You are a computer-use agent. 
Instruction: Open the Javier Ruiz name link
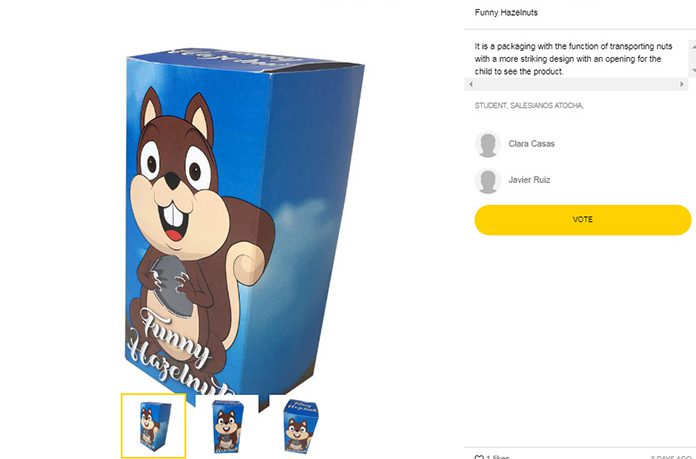529,180
